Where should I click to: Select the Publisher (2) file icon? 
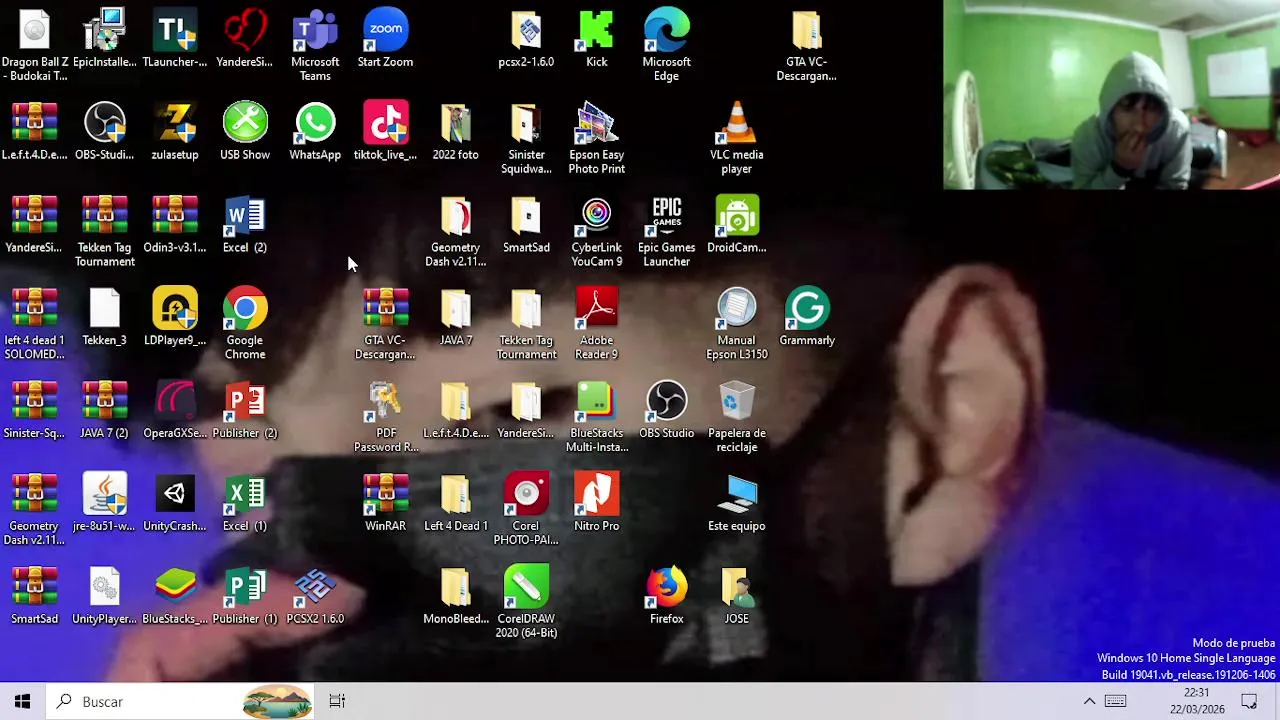pyautogui.click(x=245, y=410)
